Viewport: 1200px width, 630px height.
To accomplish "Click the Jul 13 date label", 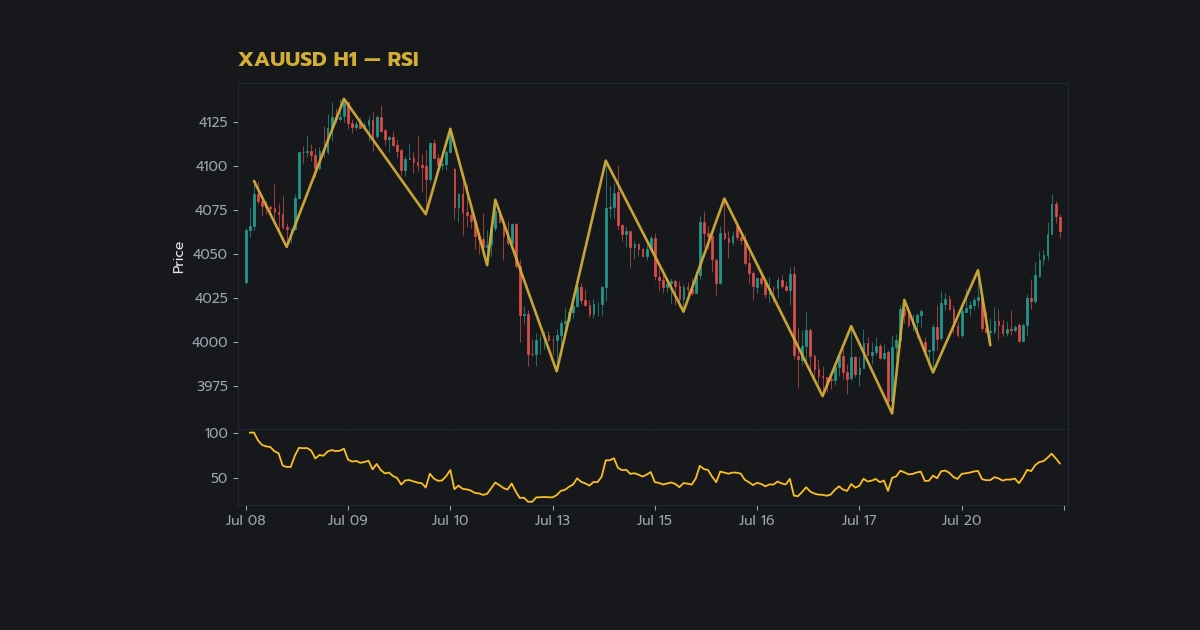I will (552, 521).
